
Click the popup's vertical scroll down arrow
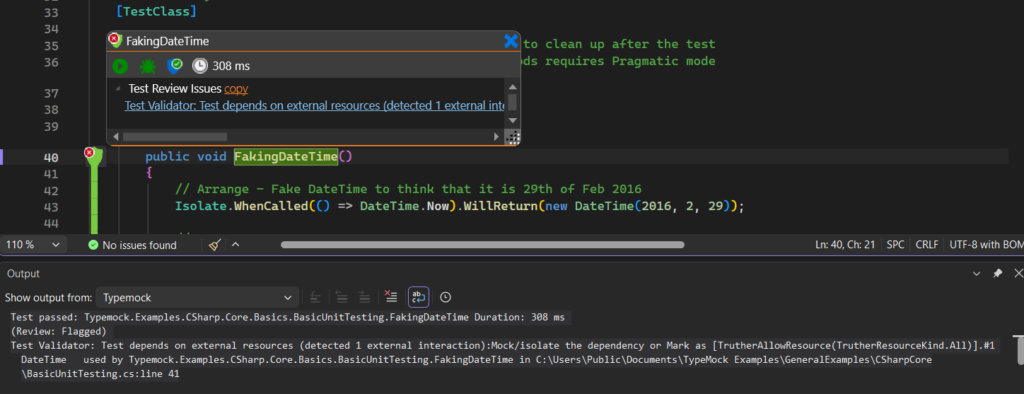tap(513, 121)
